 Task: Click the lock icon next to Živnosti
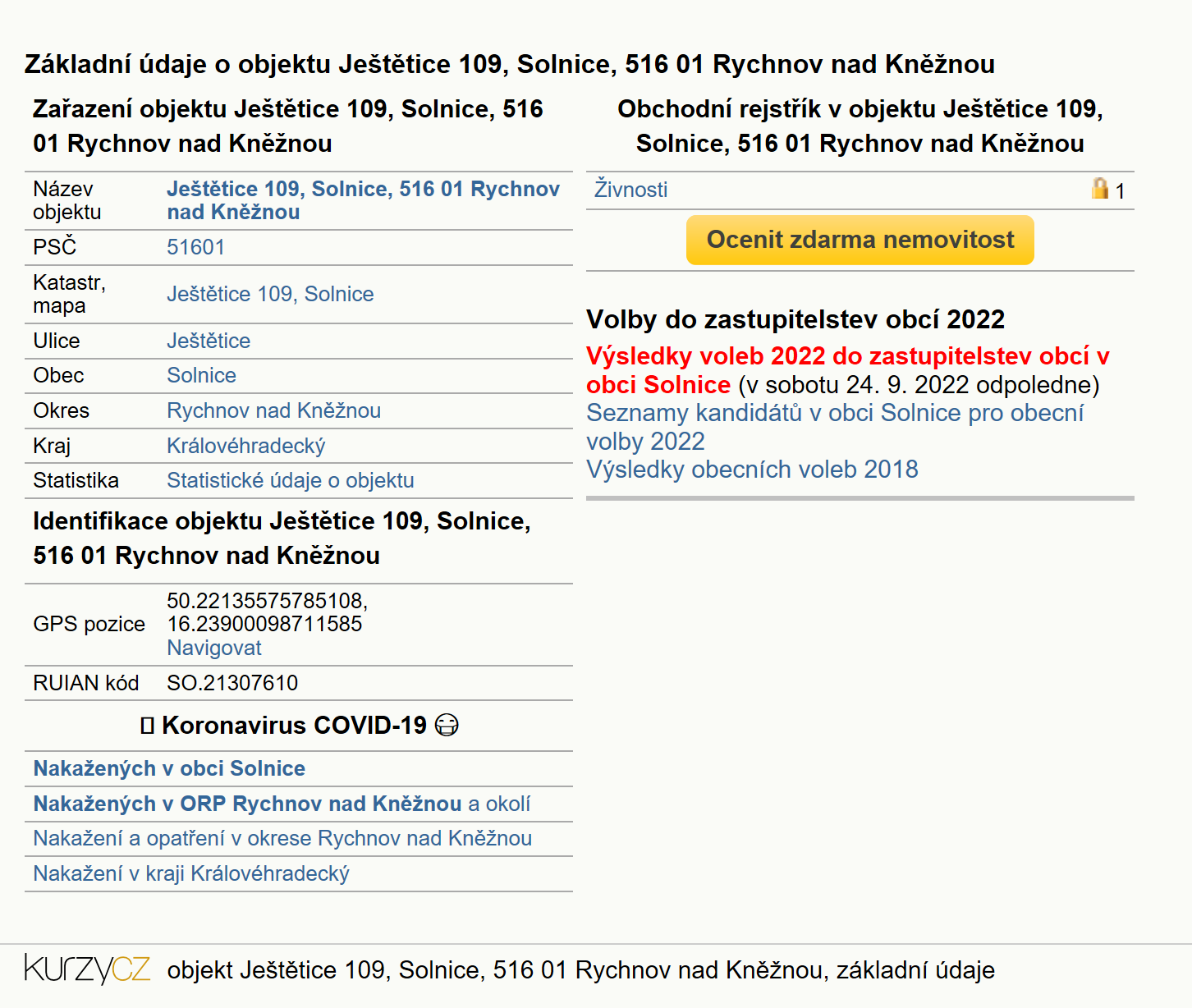point(1099,189)
